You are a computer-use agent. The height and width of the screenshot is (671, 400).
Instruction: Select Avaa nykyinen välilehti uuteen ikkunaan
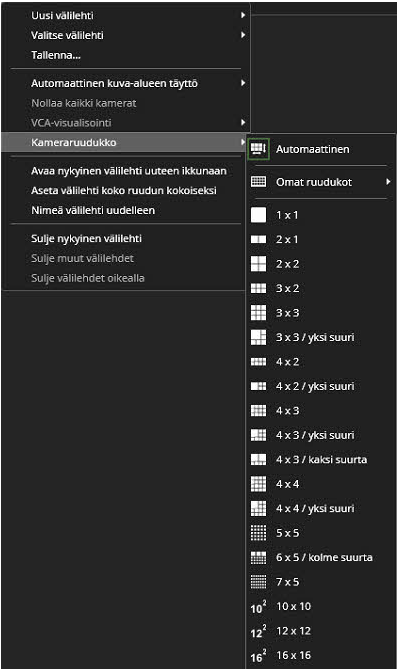click(129, 171)
